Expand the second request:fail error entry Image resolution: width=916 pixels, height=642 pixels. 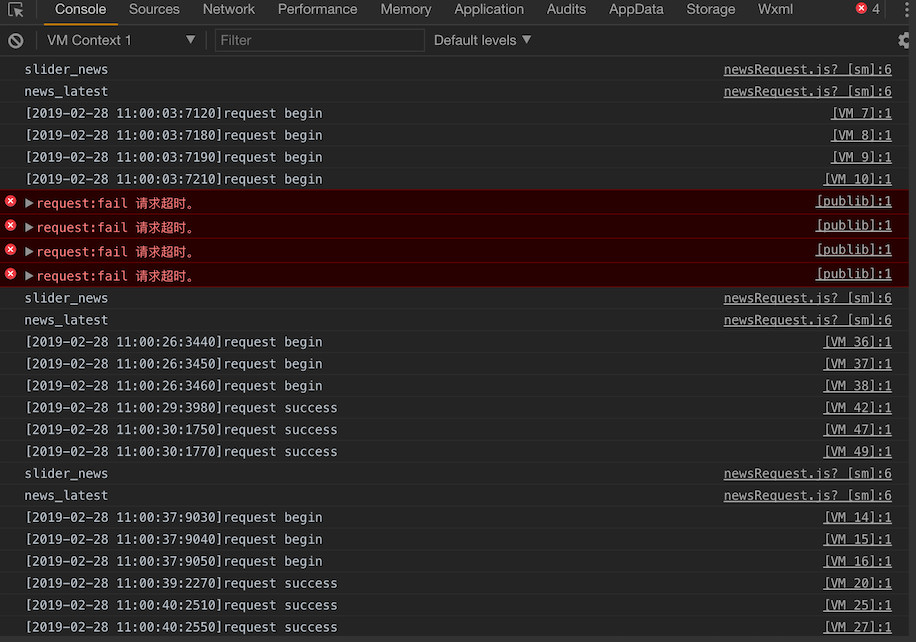click(x=29, y=227)
